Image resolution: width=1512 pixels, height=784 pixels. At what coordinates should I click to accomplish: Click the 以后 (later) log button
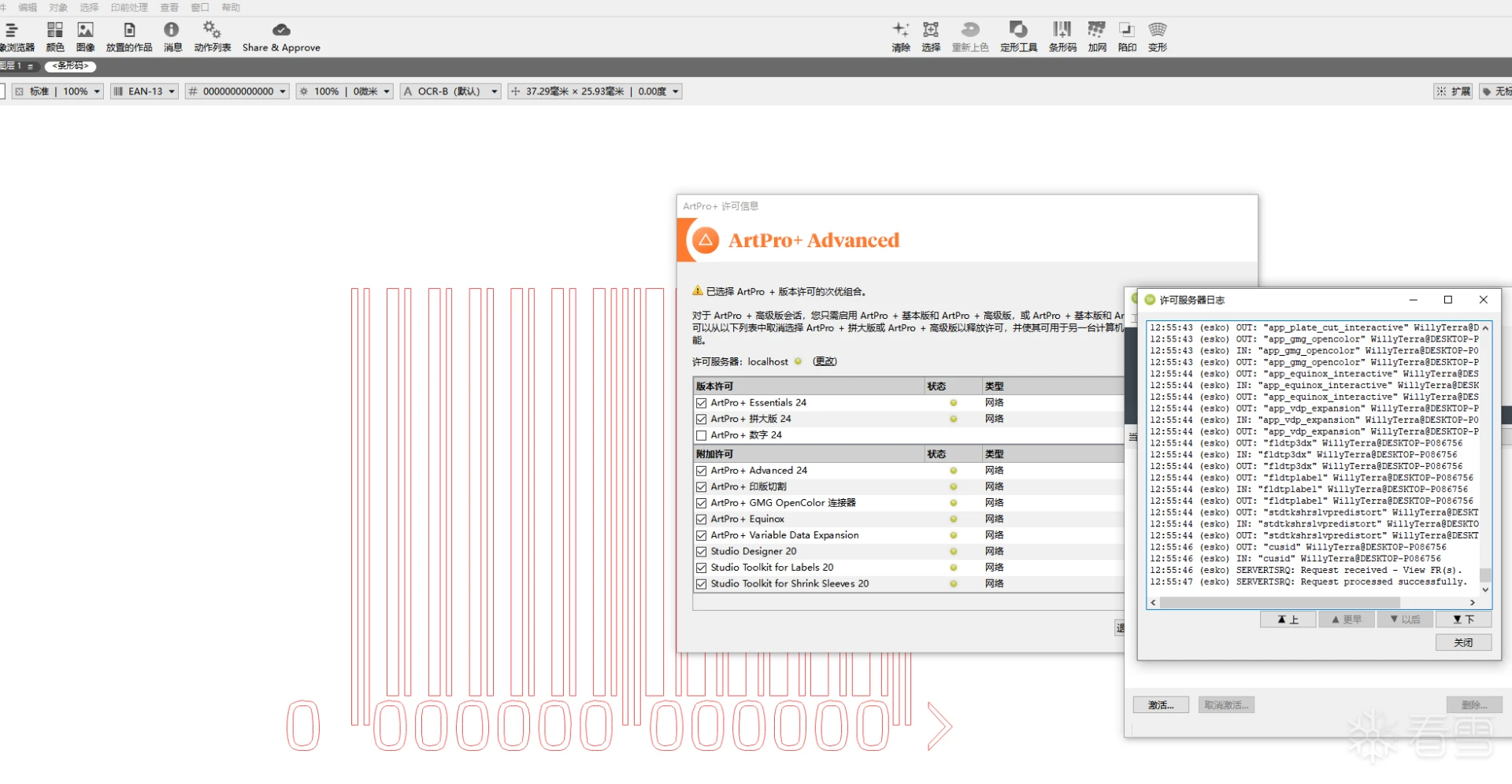(1405, 619)
